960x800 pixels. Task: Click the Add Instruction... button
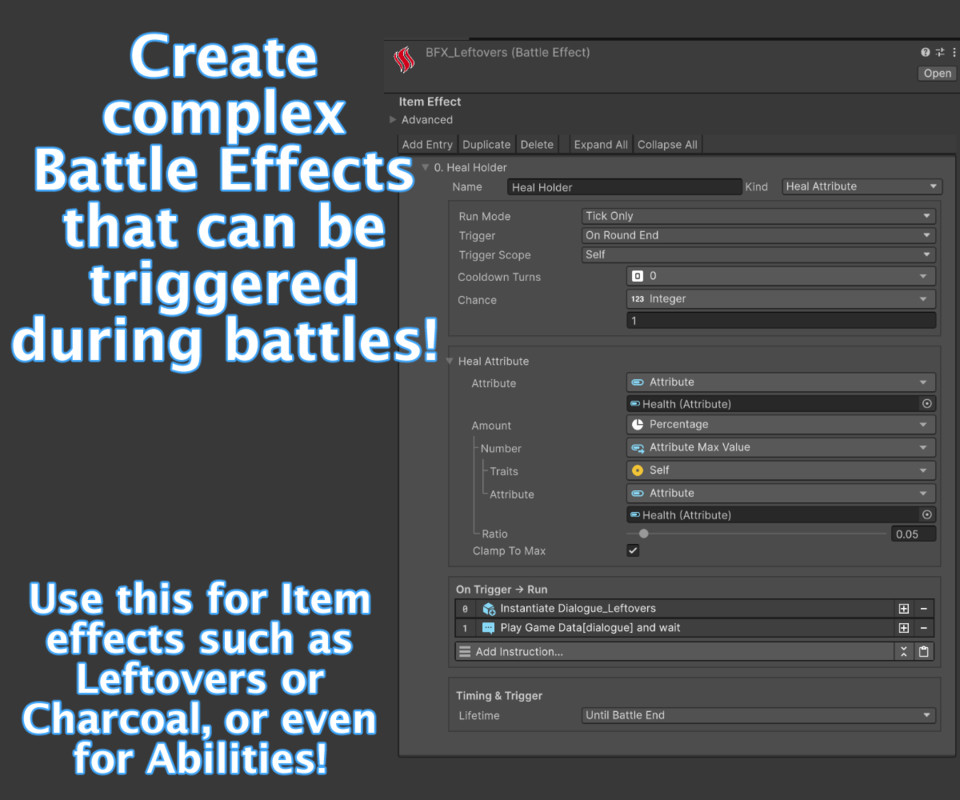[x=675, y=651]
